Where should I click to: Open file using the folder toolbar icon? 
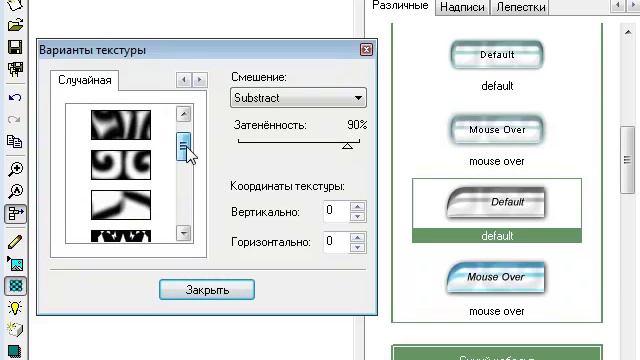click(x=15, y=25)
